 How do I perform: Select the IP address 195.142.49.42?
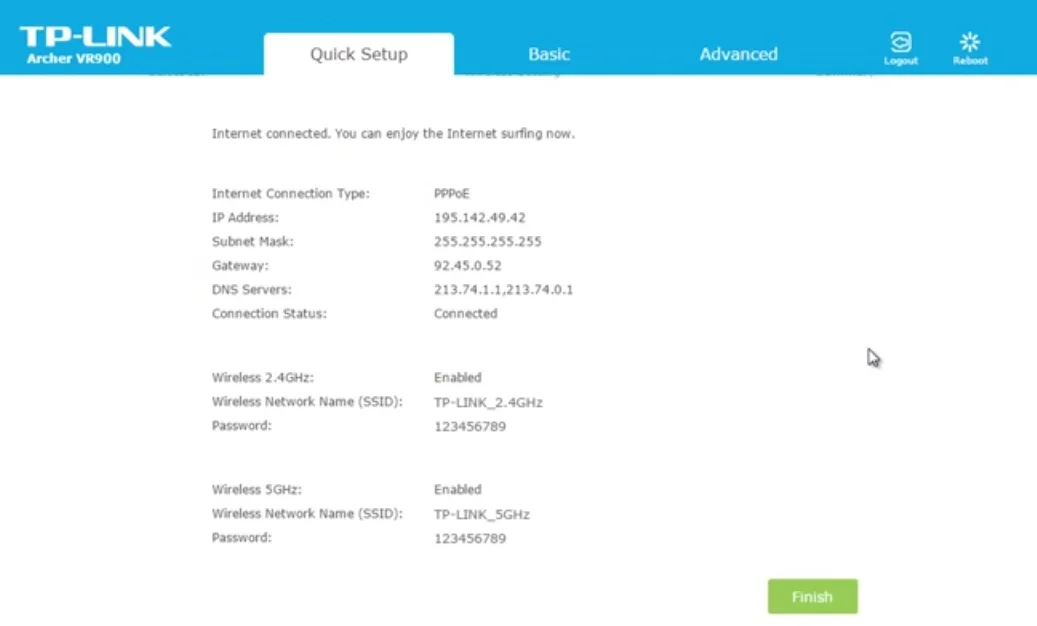(479, 217)
